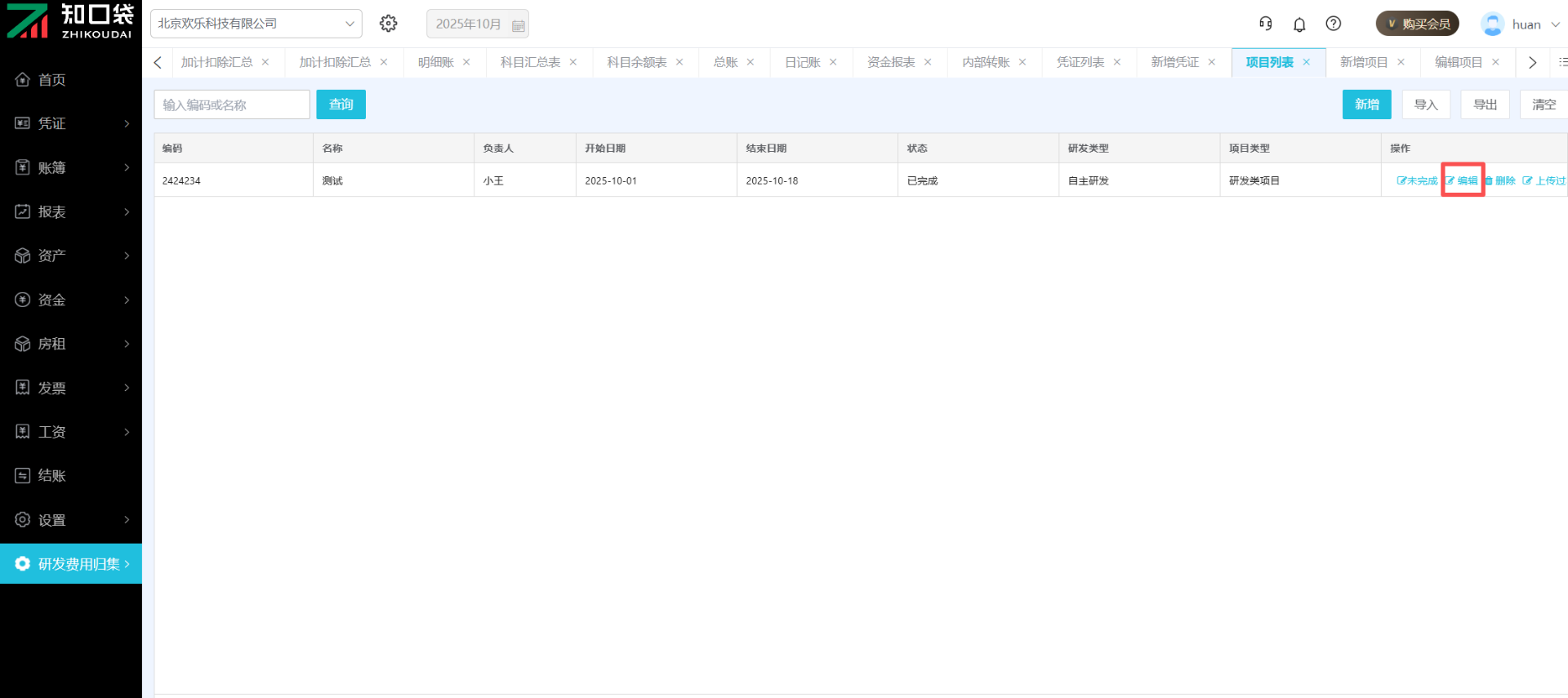Focus the code or name search field
Screen dimensions: 1568x698
232,104
